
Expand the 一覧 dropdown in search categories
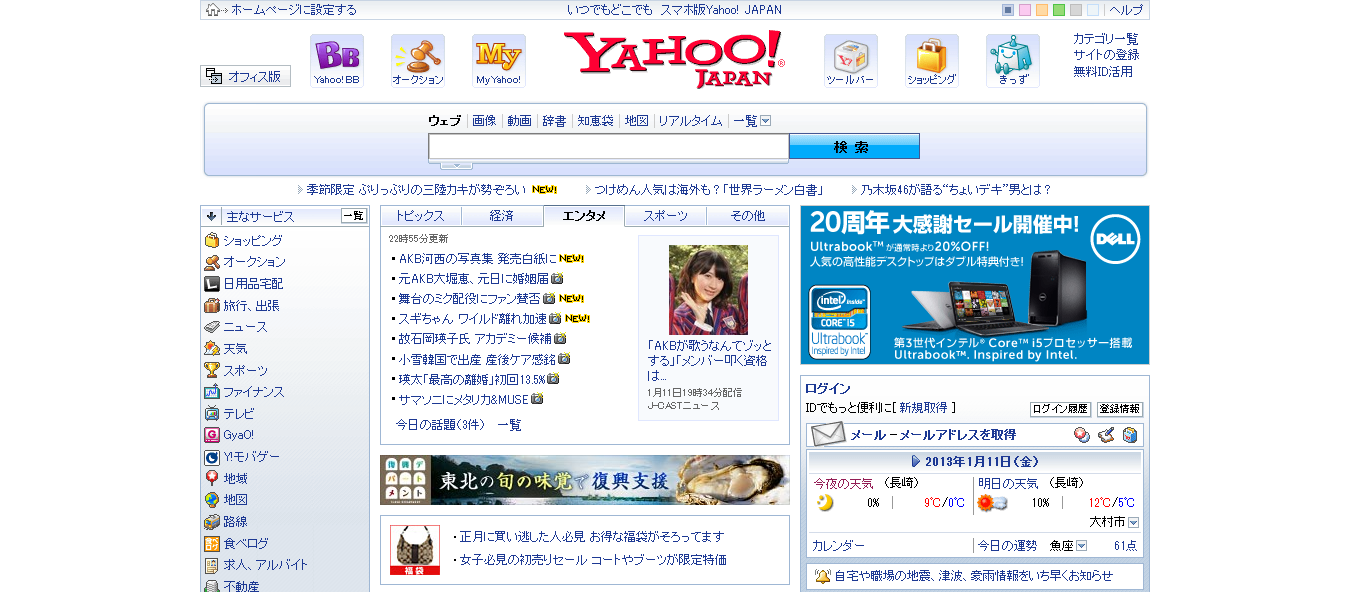click(766, 121)
